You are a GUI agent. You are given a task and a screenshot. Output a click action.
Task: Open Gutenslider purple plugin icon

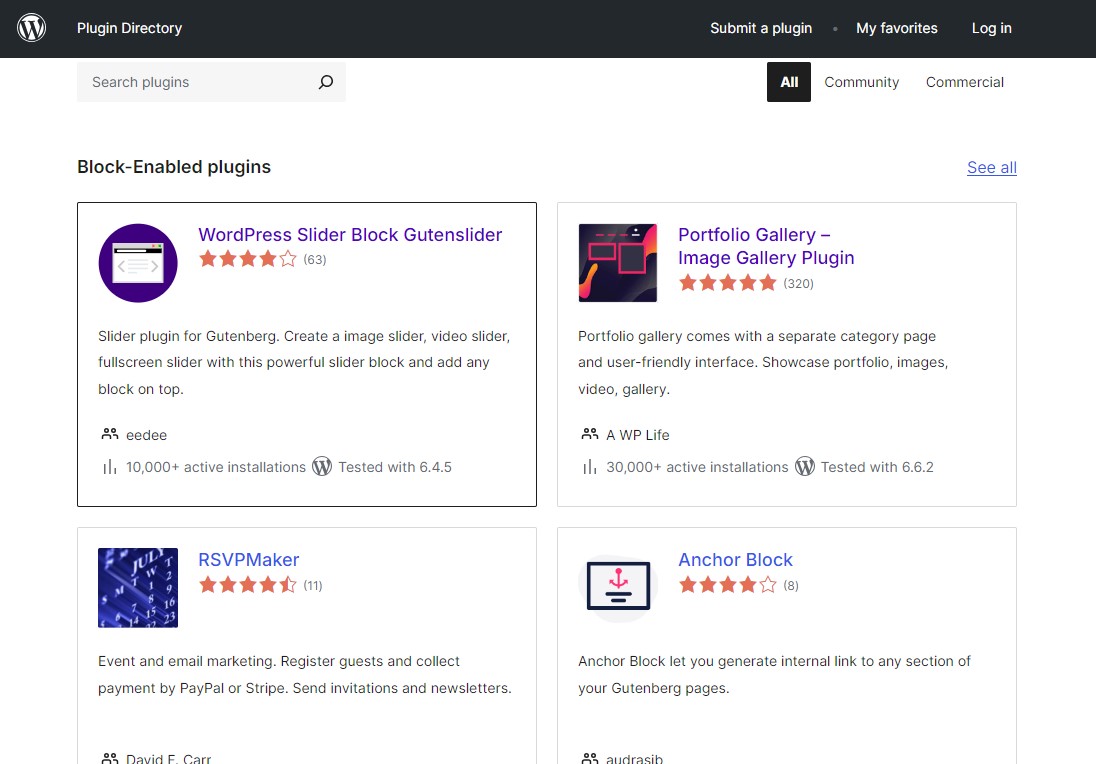138,263
